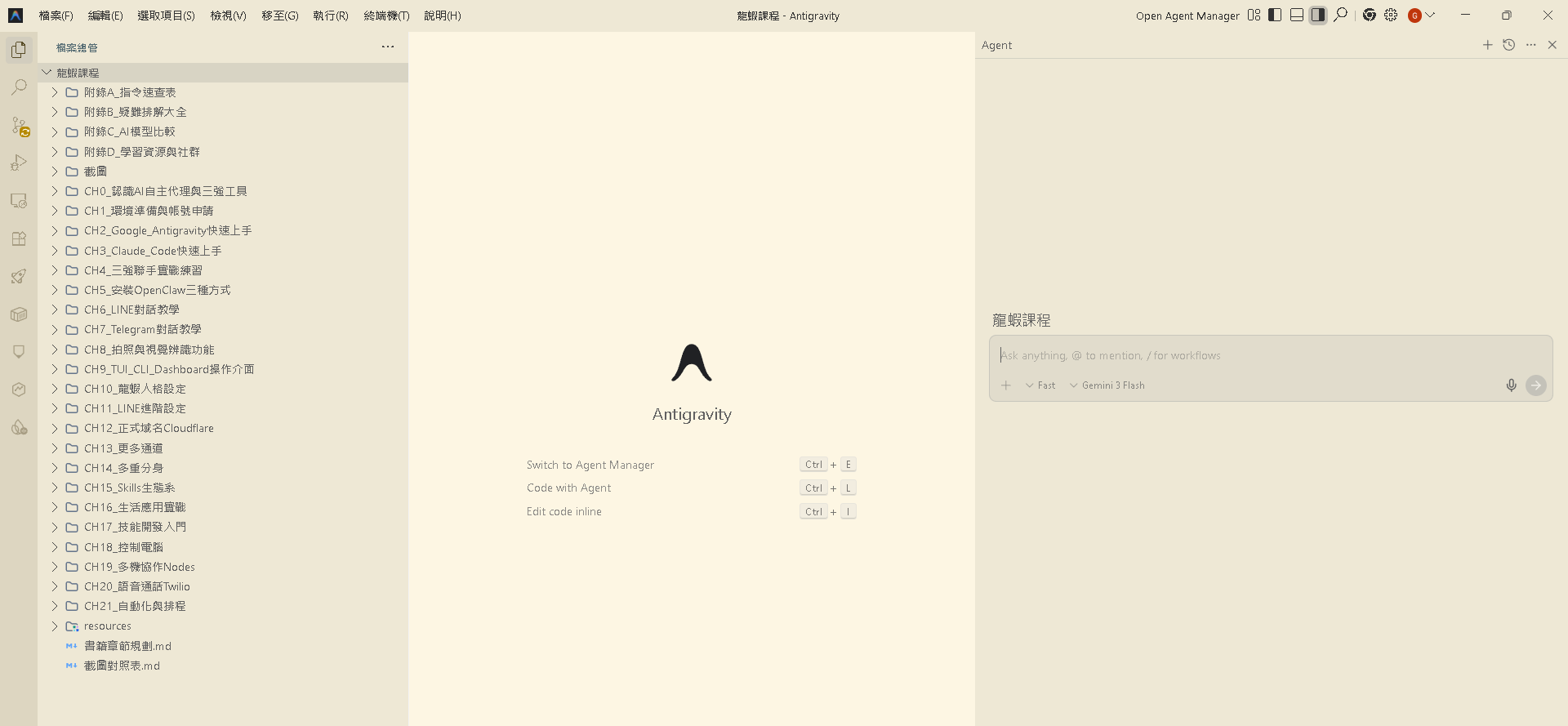Viewport: 1568px width, 726px height.
Task: Open the 終端機(T) menu
Action: point(386,16)
